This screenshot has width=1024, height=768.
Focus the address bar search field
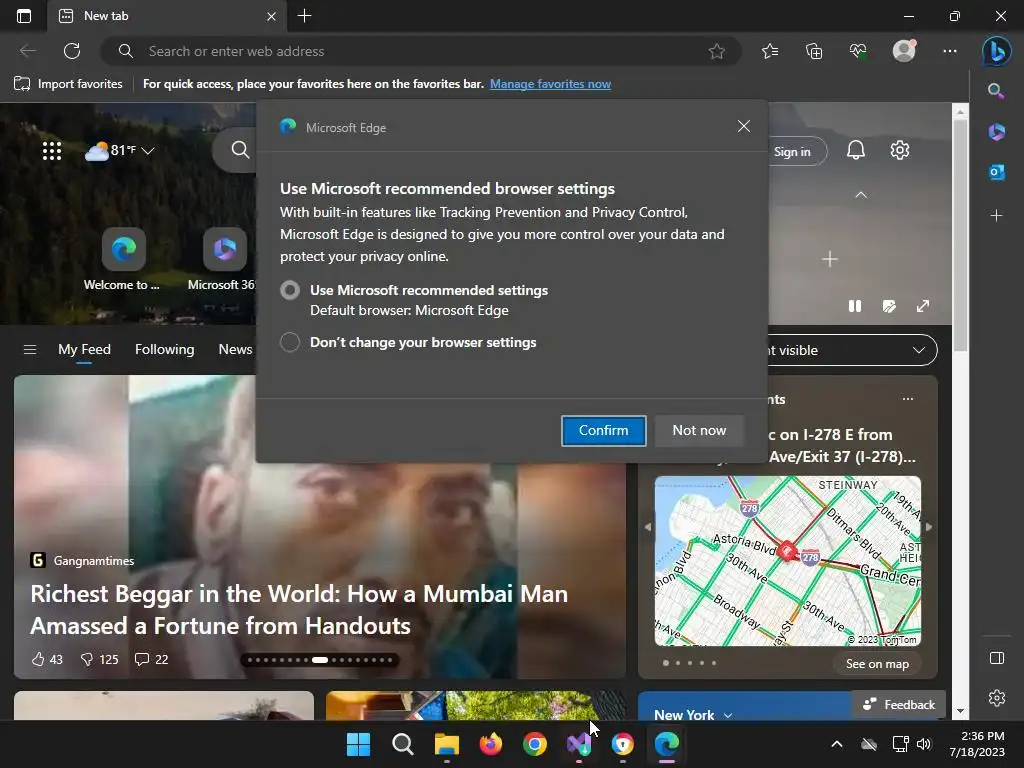(421, 51)
